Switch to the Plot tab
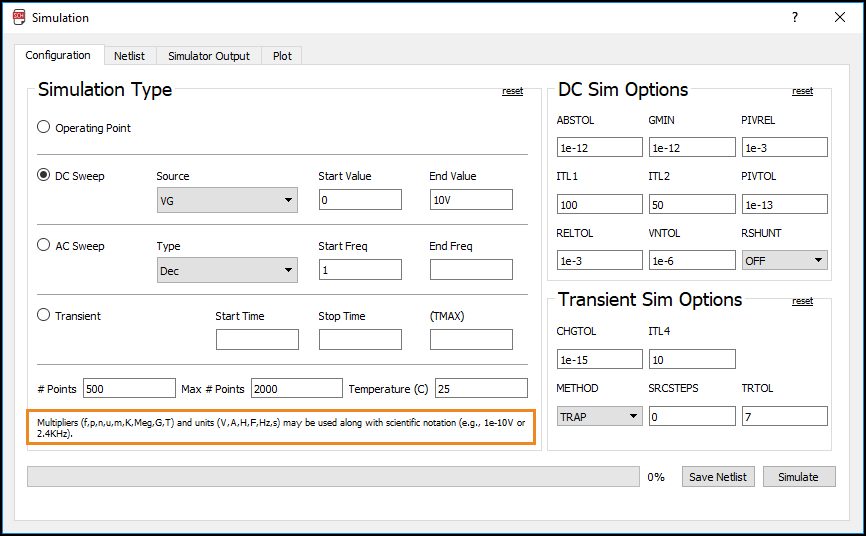Viewport: 866px width, 536px height. (x=282, y=56)
